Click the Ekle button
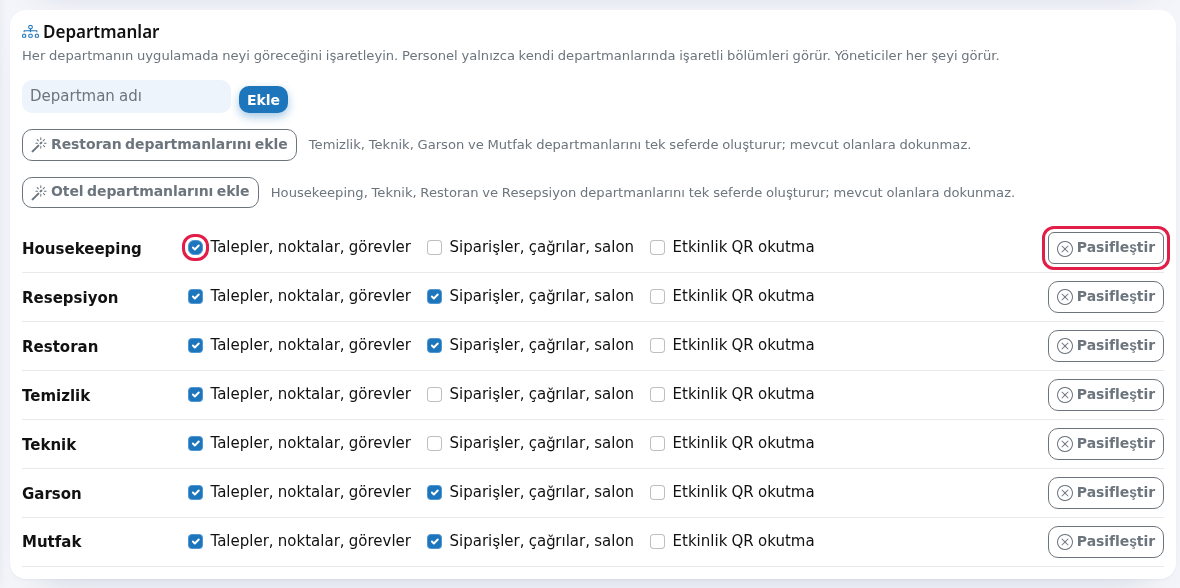 tap(263, 100)
